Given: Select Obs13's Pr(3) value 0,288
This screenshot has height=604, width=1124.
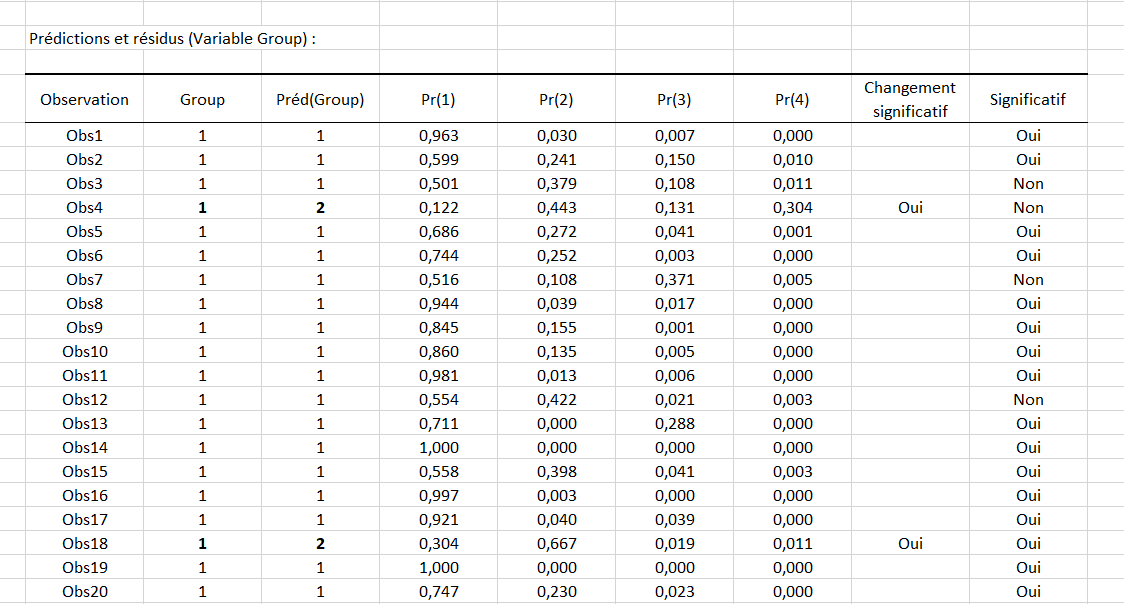Looking at the screenshot, I should pos(674,424).
